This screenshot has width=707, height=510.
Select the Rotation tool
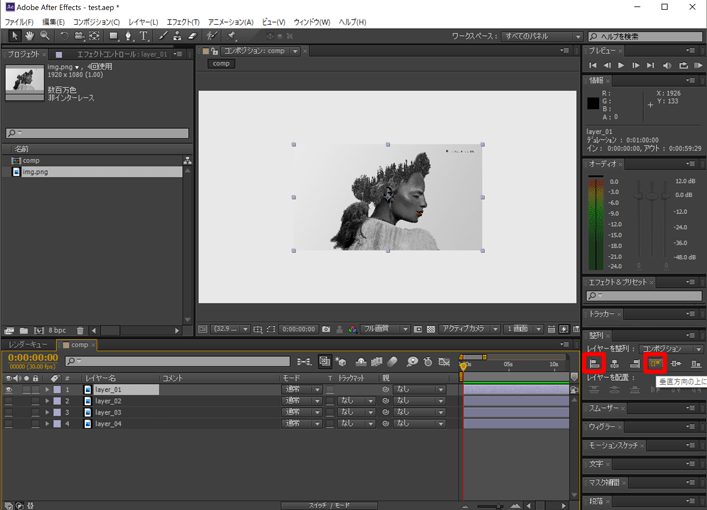64,36
